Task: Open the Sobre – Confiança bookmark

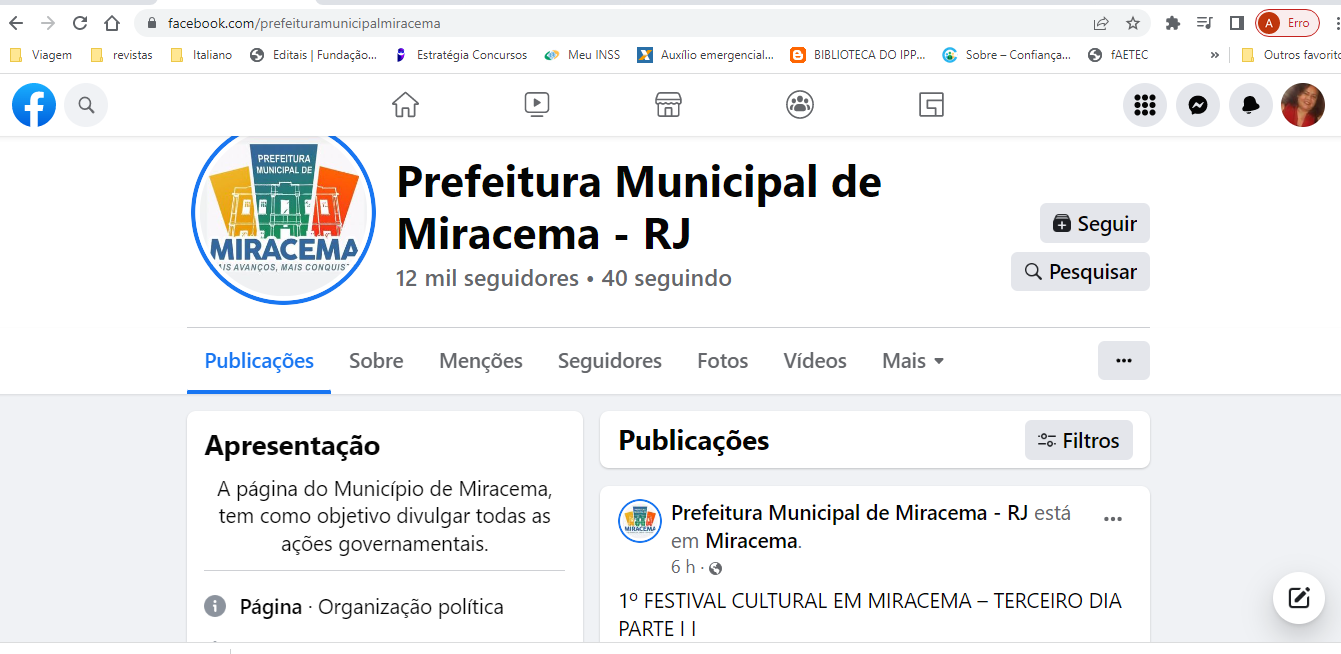Action: [1008, 55]
